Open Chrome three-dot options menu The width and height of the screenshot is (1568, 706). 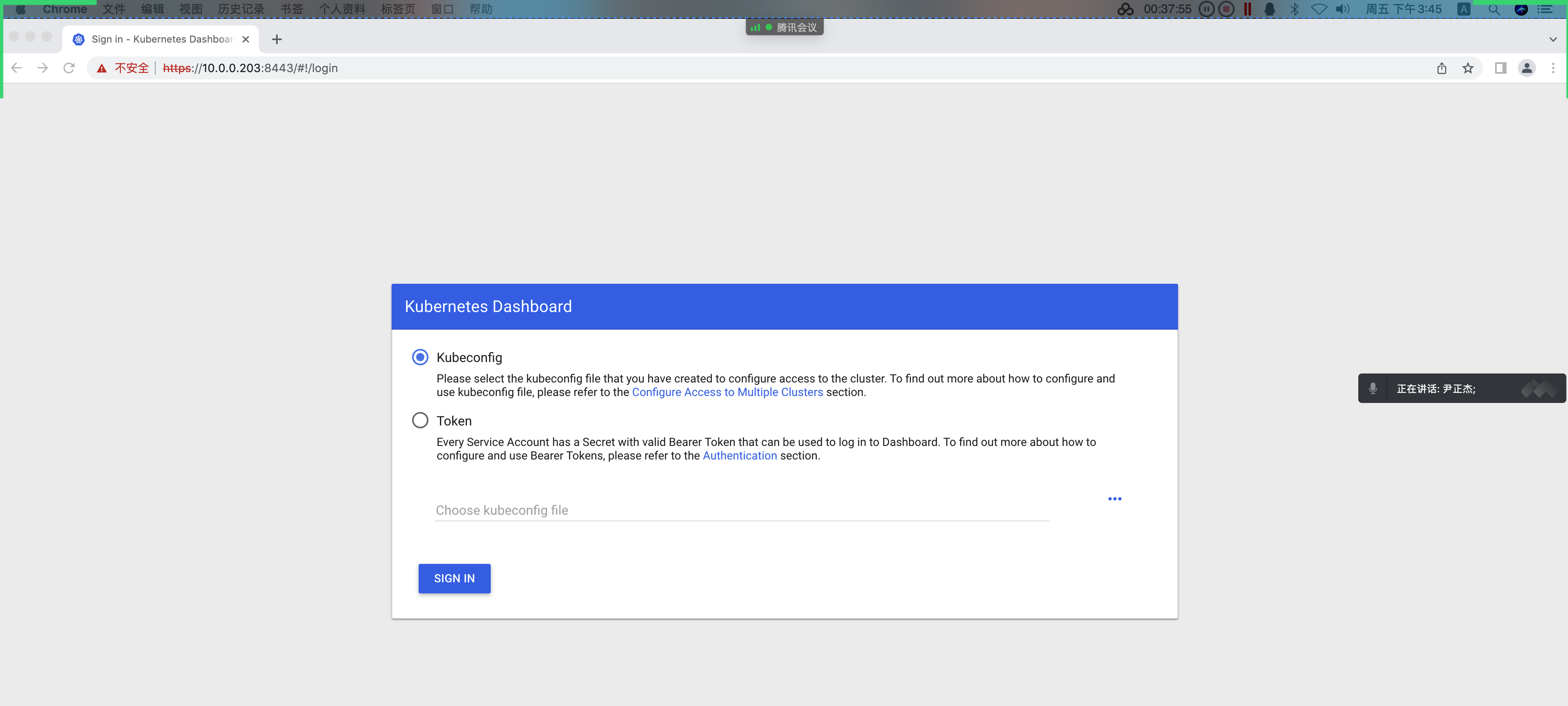(x=1553, y=68)
